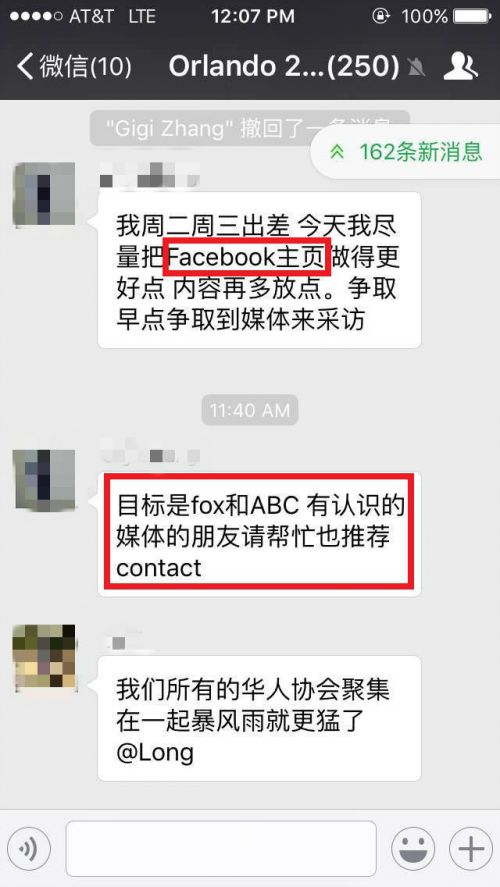This screenshot has height=887, width=500.
Task: Select the 目标是fox和ABC message bubble
Action: [x=260, y=534]
